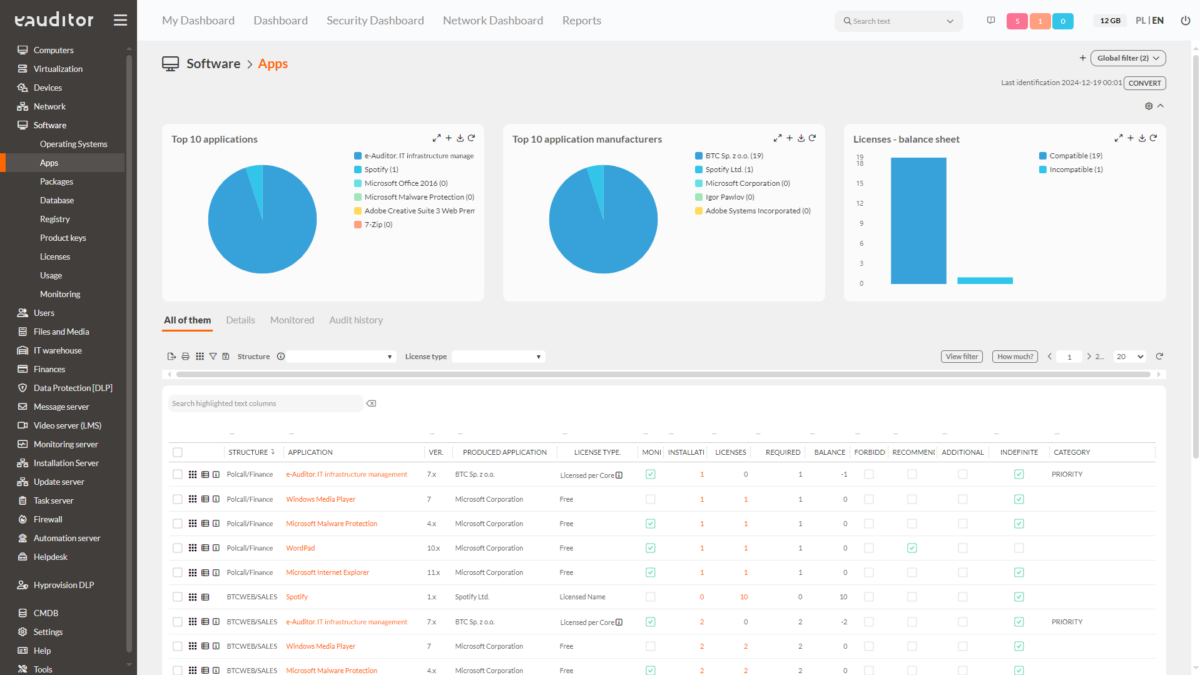Screen dimensions: 1200x675
Task: Click plus on Top 10 application manufacturers panel
Action: coord(789,138)
